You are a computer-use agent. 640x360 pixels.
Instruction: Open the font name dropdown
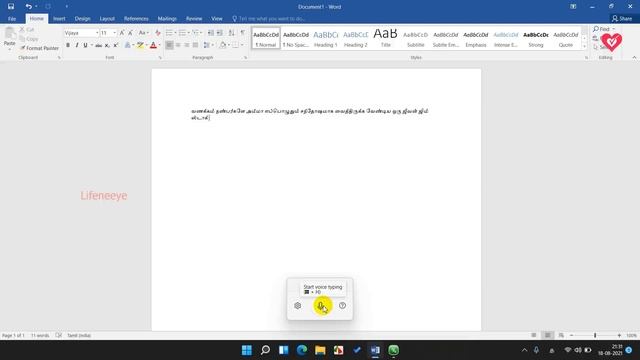[97, 33]
